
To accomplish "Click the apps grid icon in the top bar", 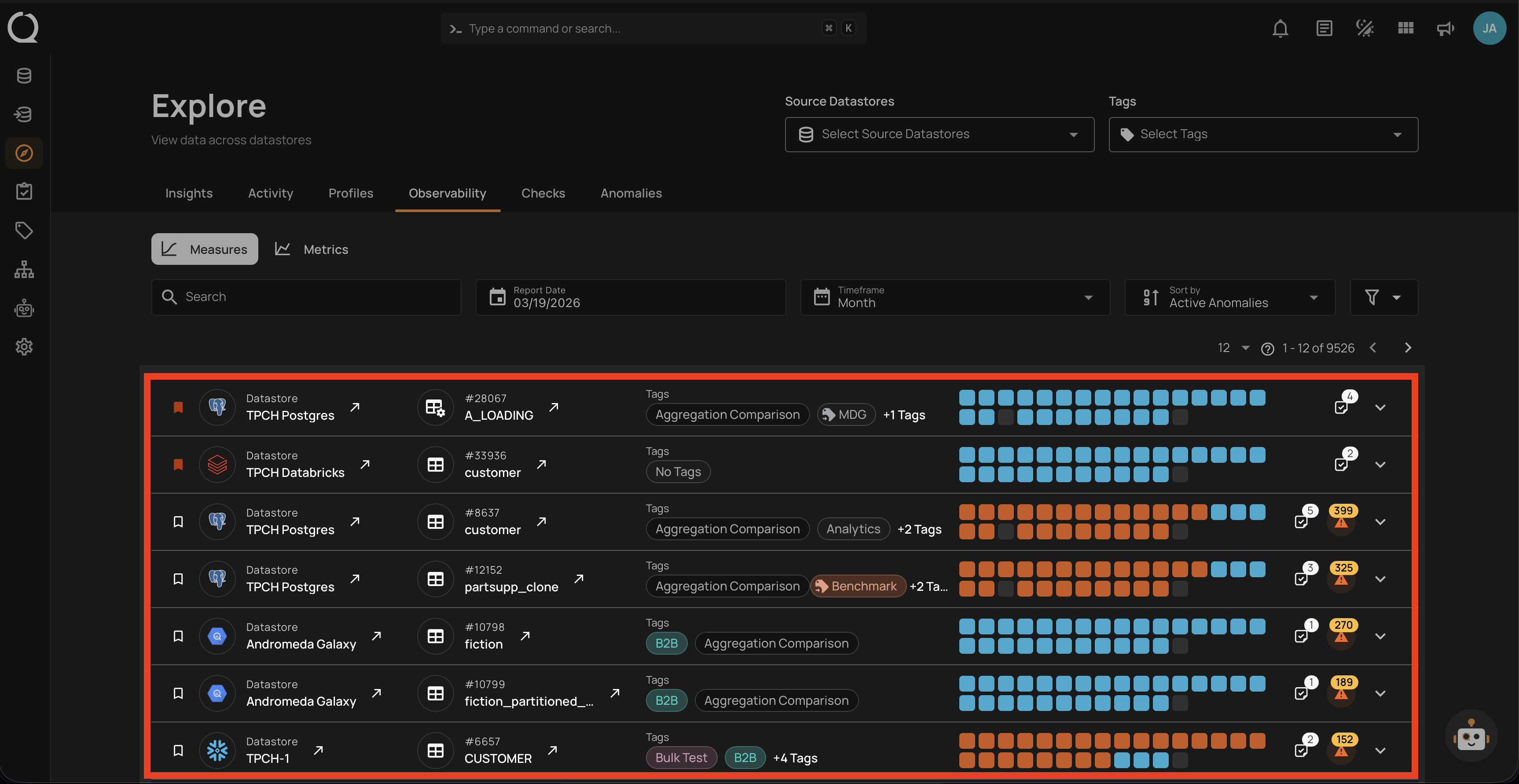I will coord(1405,28).
